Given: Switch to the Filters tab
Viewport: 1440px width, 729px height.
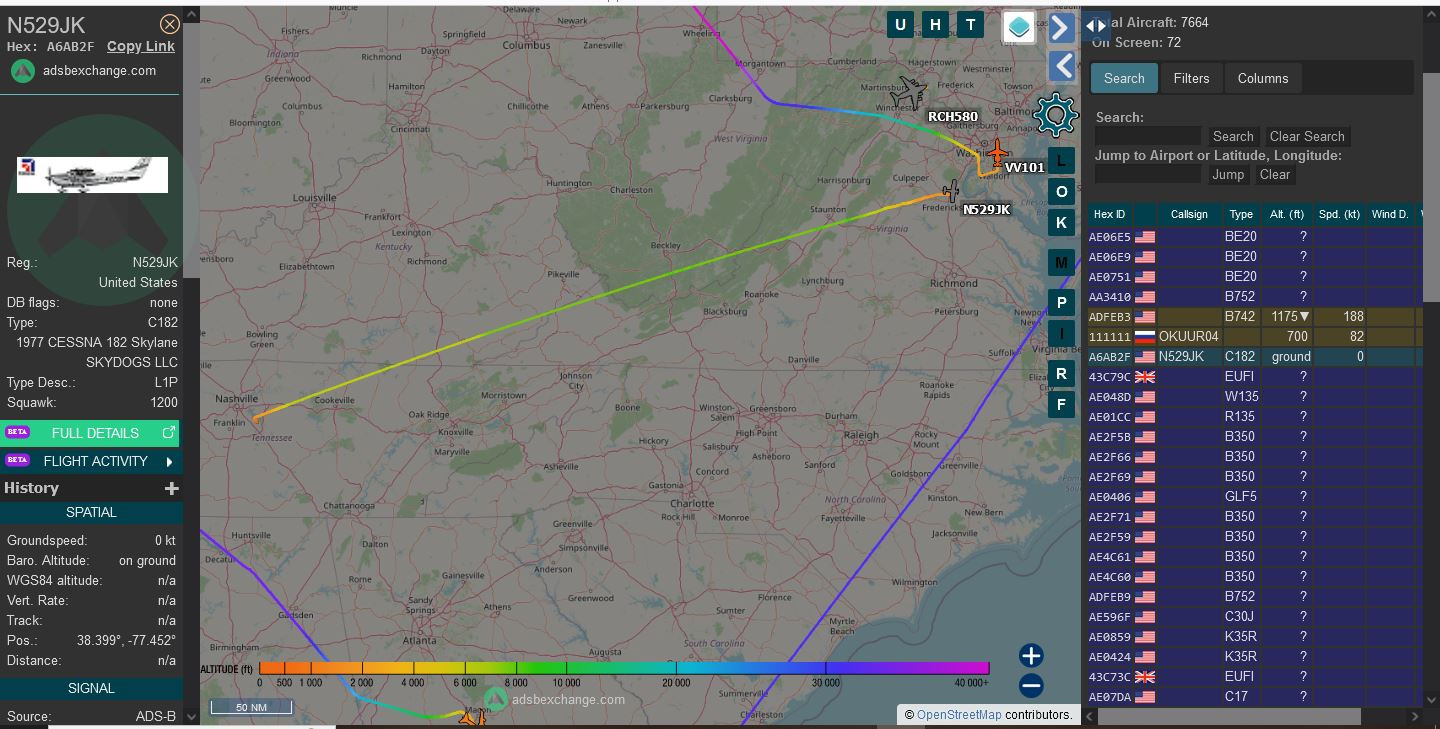Looking at the screenshot, I should (x=1191, y=78).
